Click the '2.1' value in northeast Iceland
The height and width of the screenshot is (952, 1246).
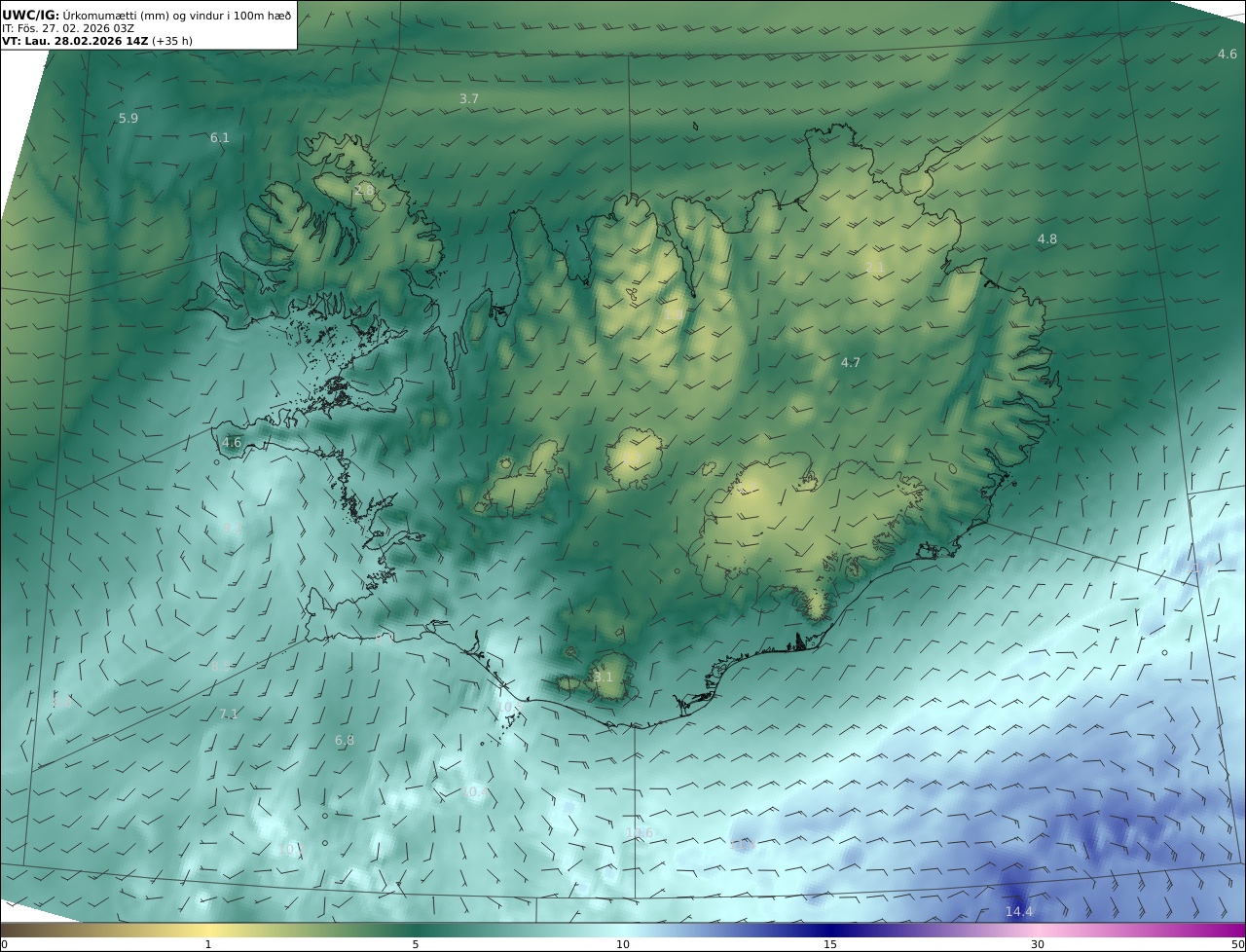click(x=875, y=268)
